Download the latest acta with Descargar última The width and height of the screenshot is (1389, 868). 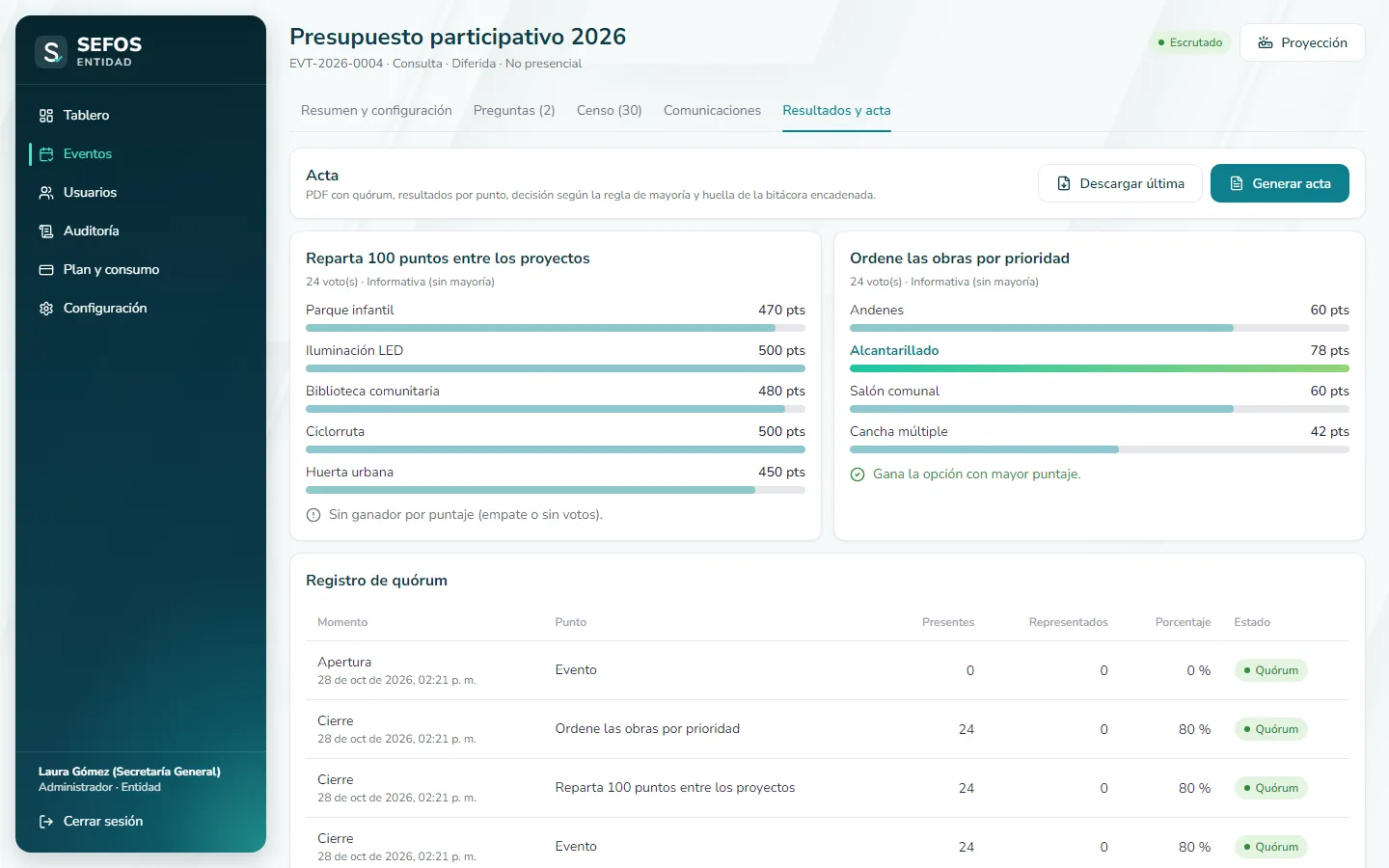[x=1120, y=183]
